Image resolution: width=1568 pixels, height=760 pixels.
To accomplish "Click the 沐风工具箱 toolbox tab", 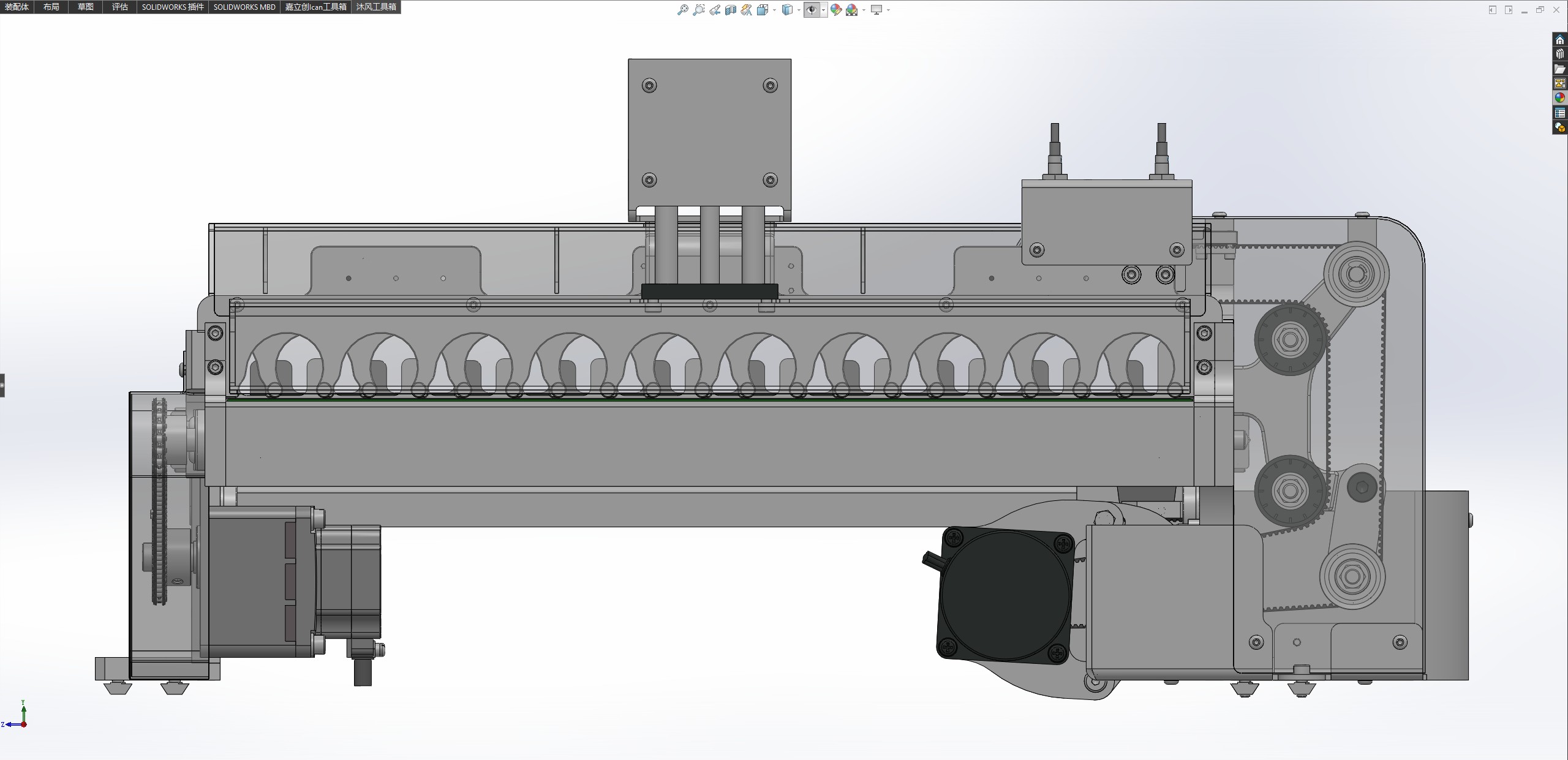I will pos(376,7).
